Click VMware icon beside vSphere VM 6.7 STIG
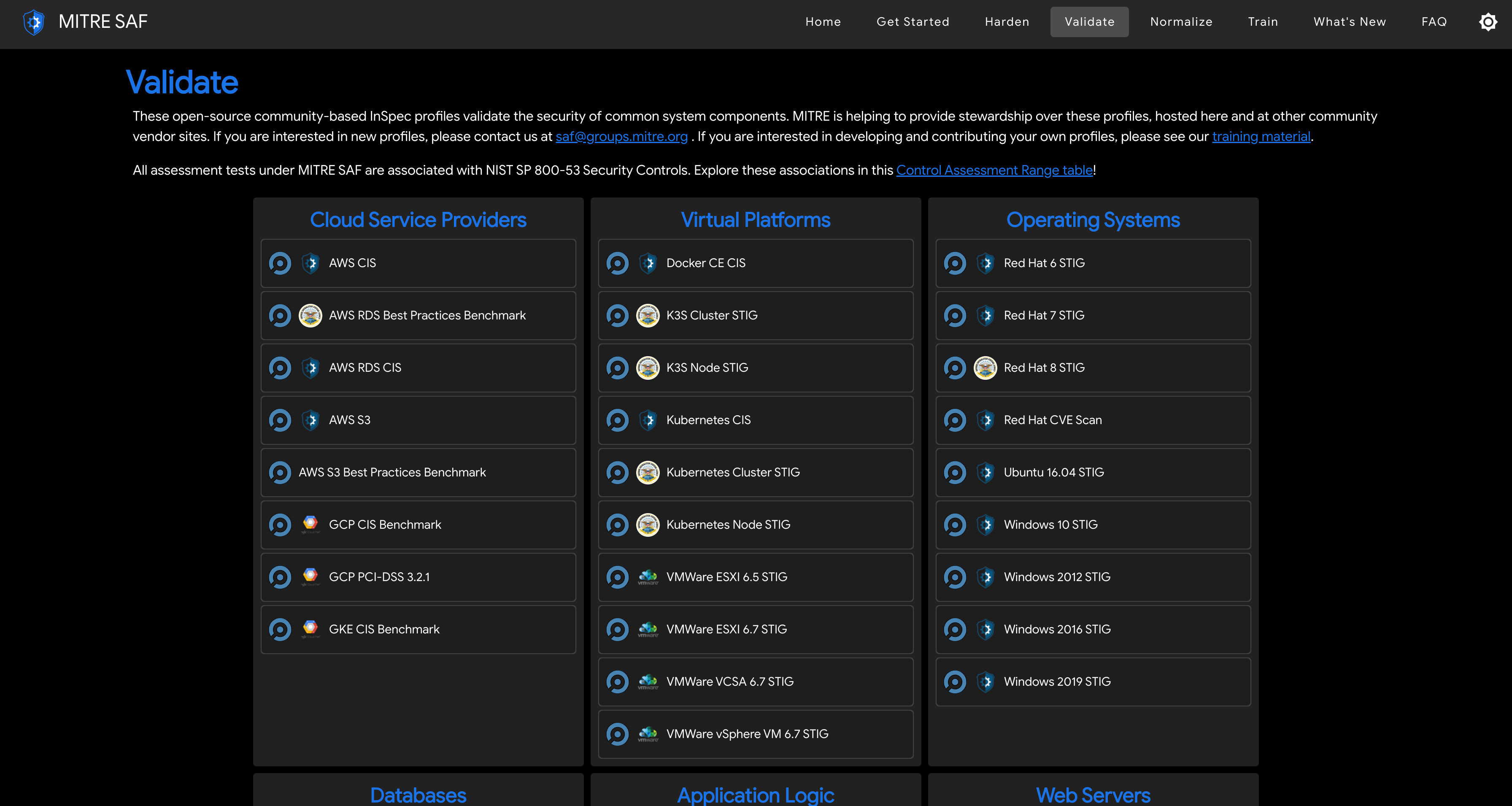Image resolution: width=1512 pixels, height=806 pixels. pyautogui.click(x=648, y=734)
